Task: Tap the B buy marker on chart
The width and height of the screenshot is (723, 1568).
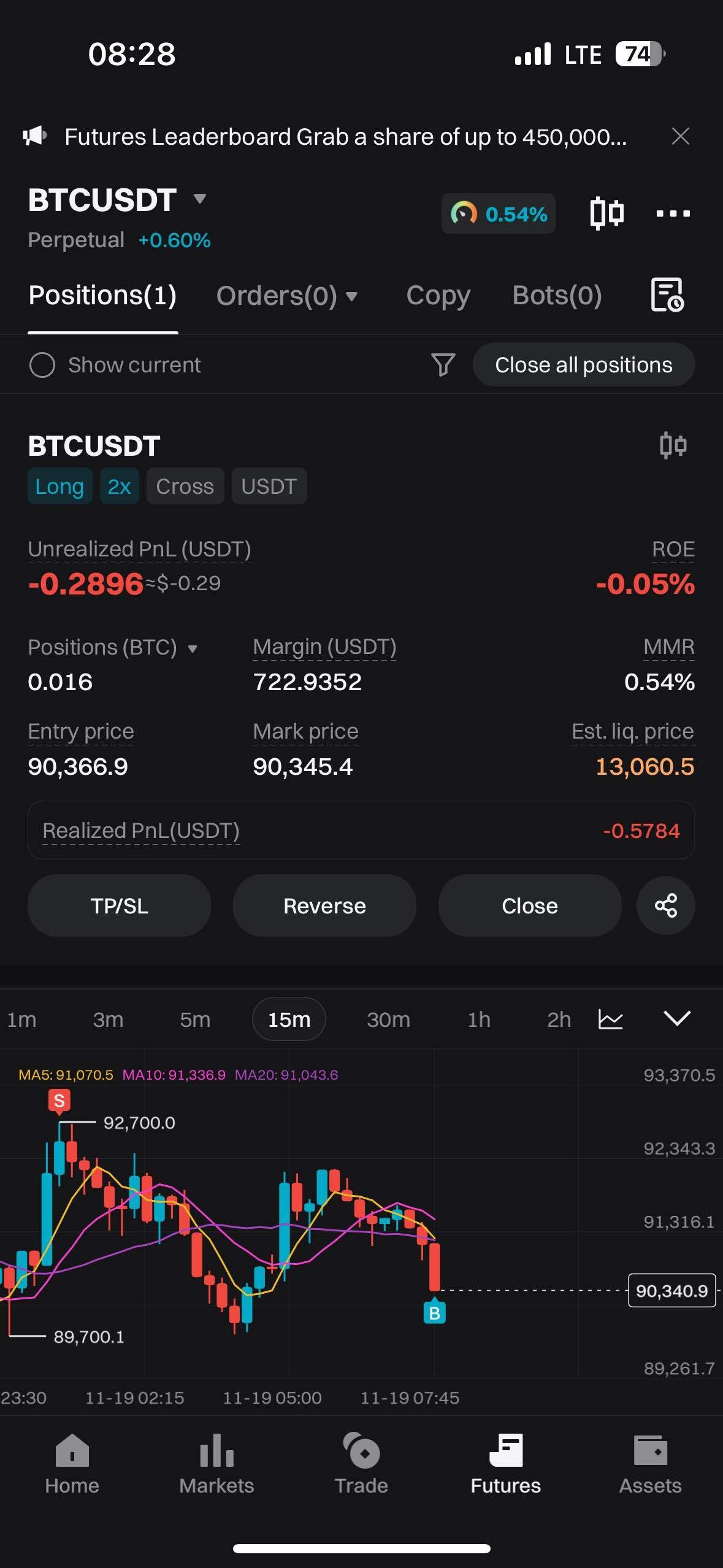Action: tap(434, 1313)
